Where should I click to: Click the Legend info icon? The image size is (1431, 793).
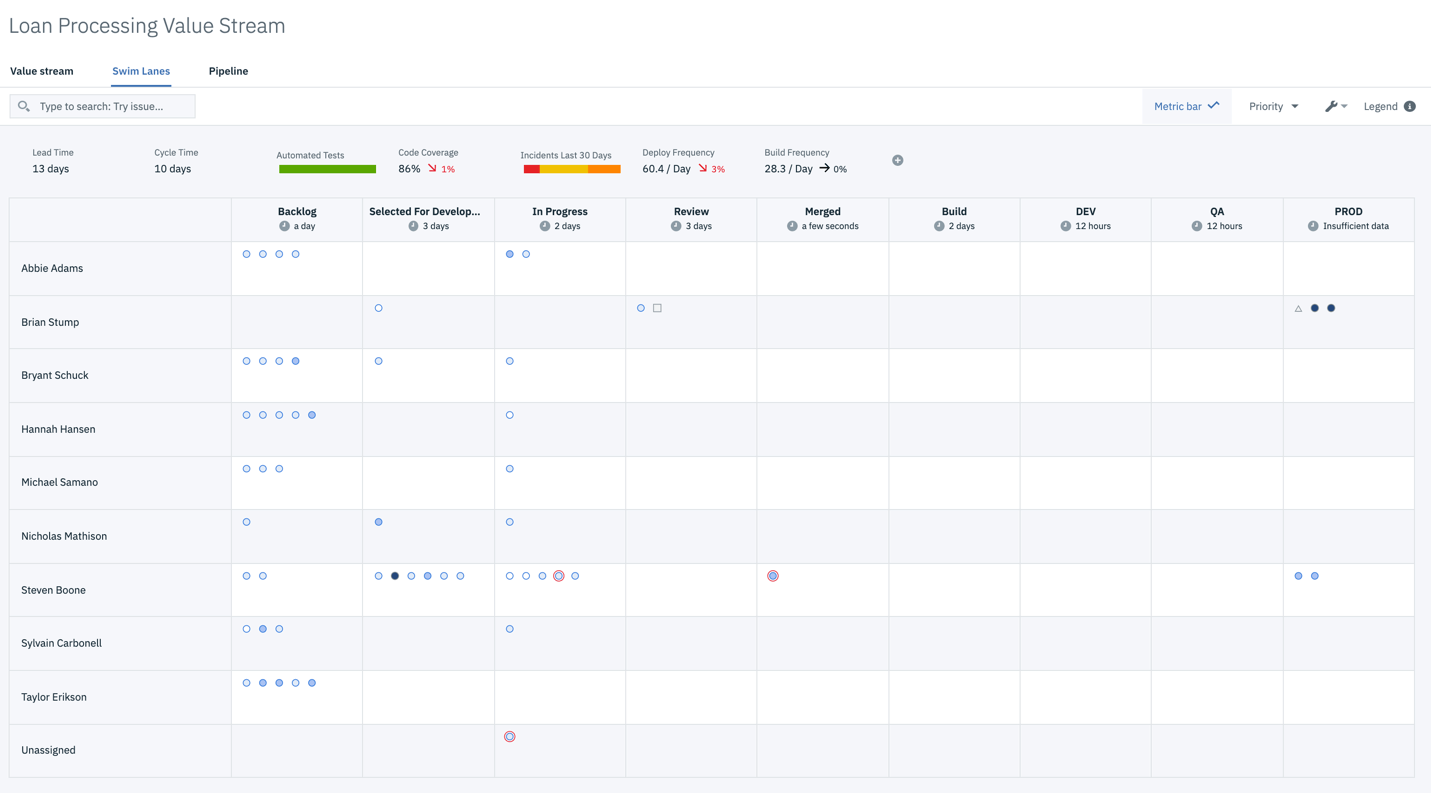tap(1409, 106)
